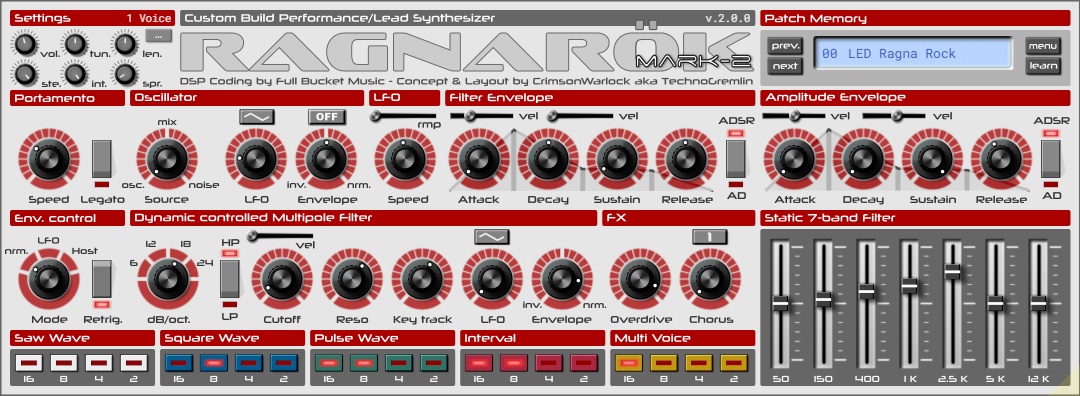Enable the Square Wave 4 footage button
This screenshot has width=1080, height=396.
[x=249, y=362]
